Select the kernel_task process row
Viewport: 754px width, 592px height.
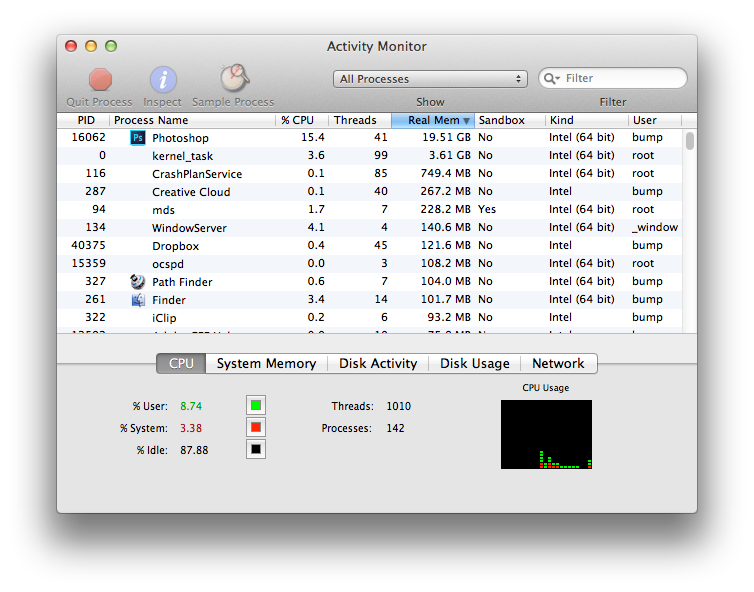pyautogui.click(x=369, y=156)
